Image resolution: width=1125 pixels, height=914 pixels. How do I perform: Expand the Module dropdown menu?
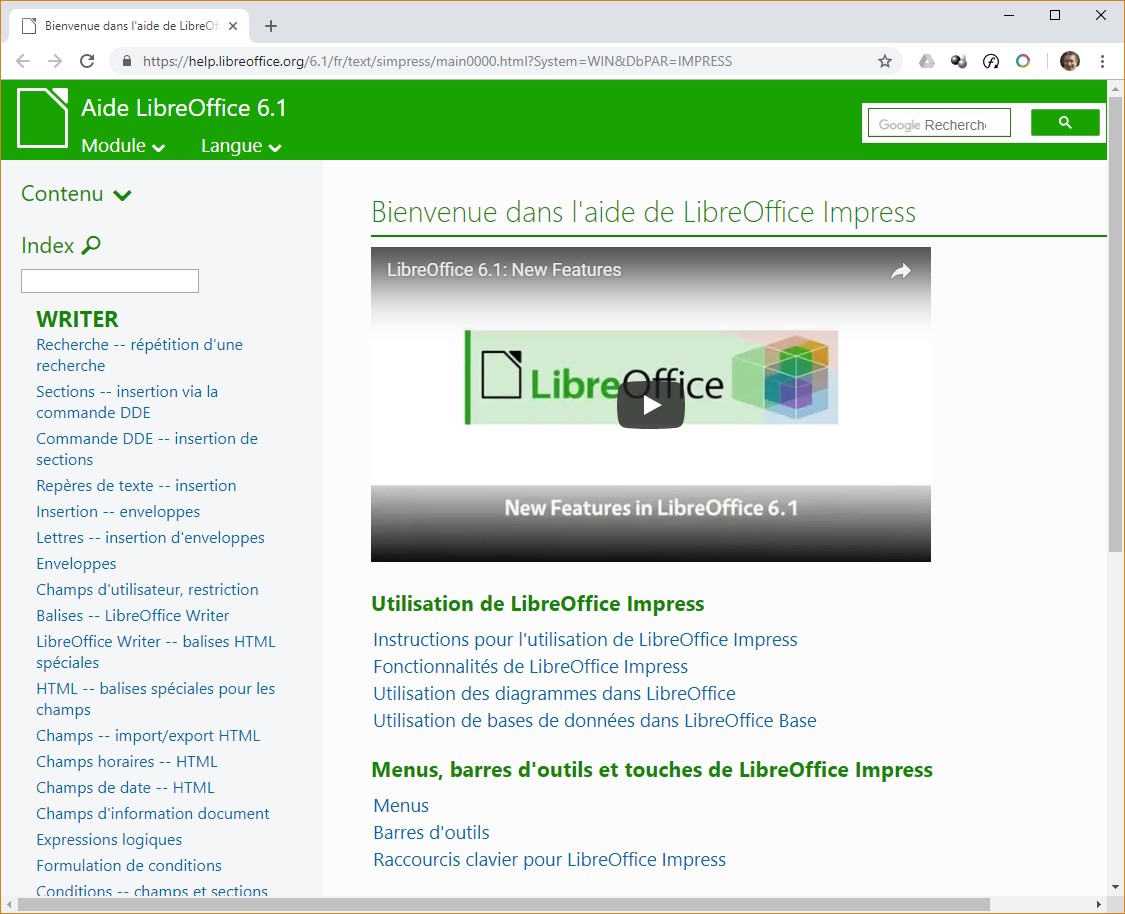pos(123,146)
